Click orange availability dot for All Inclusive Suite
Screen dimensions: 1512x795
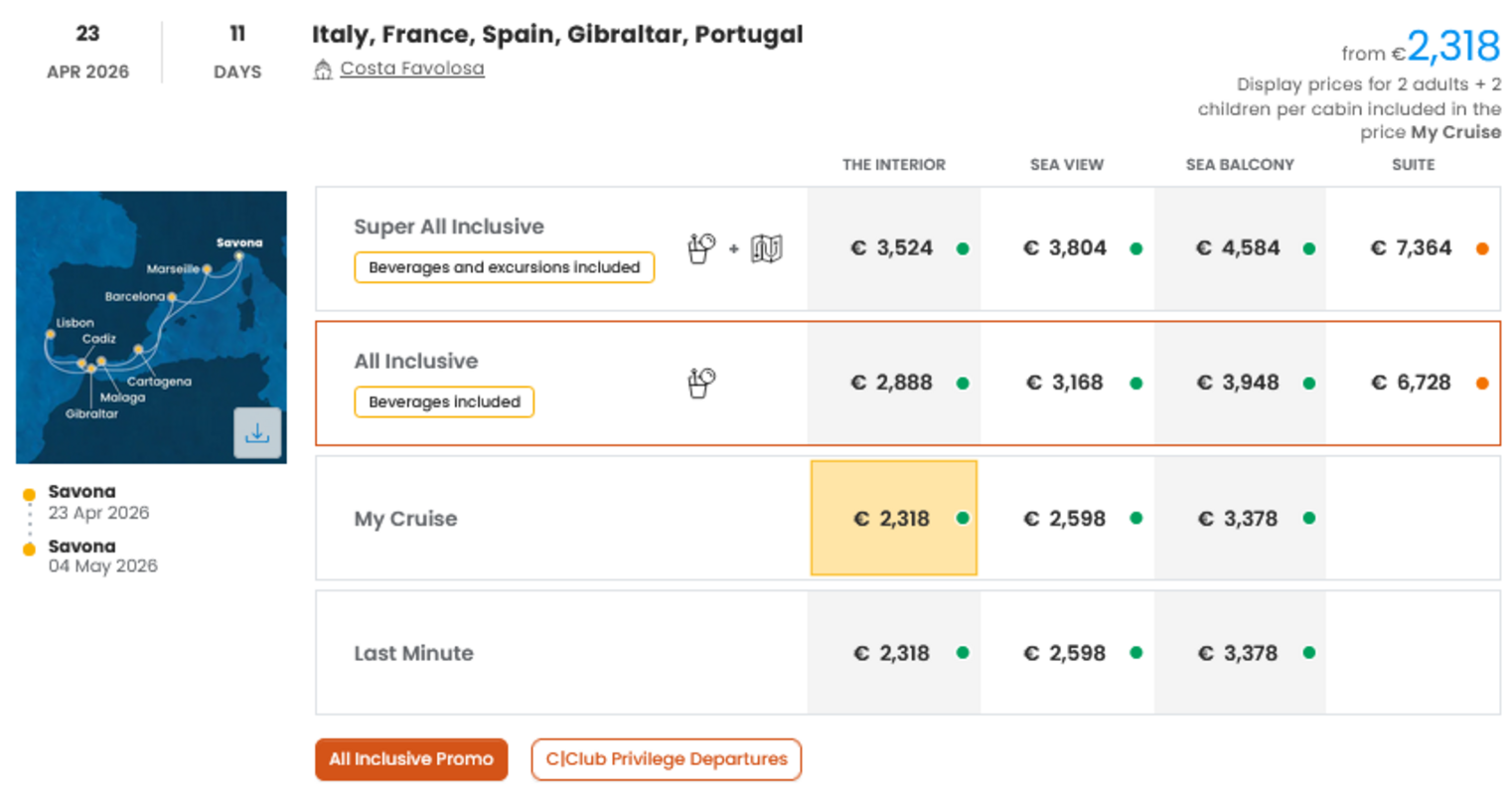[x=1481, y=384]
